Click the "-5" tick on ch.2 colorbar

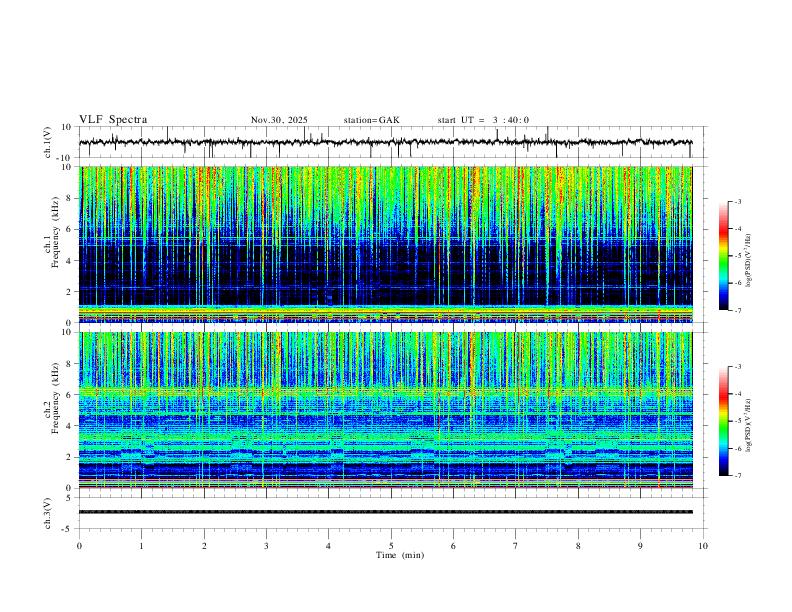point(737,421)
